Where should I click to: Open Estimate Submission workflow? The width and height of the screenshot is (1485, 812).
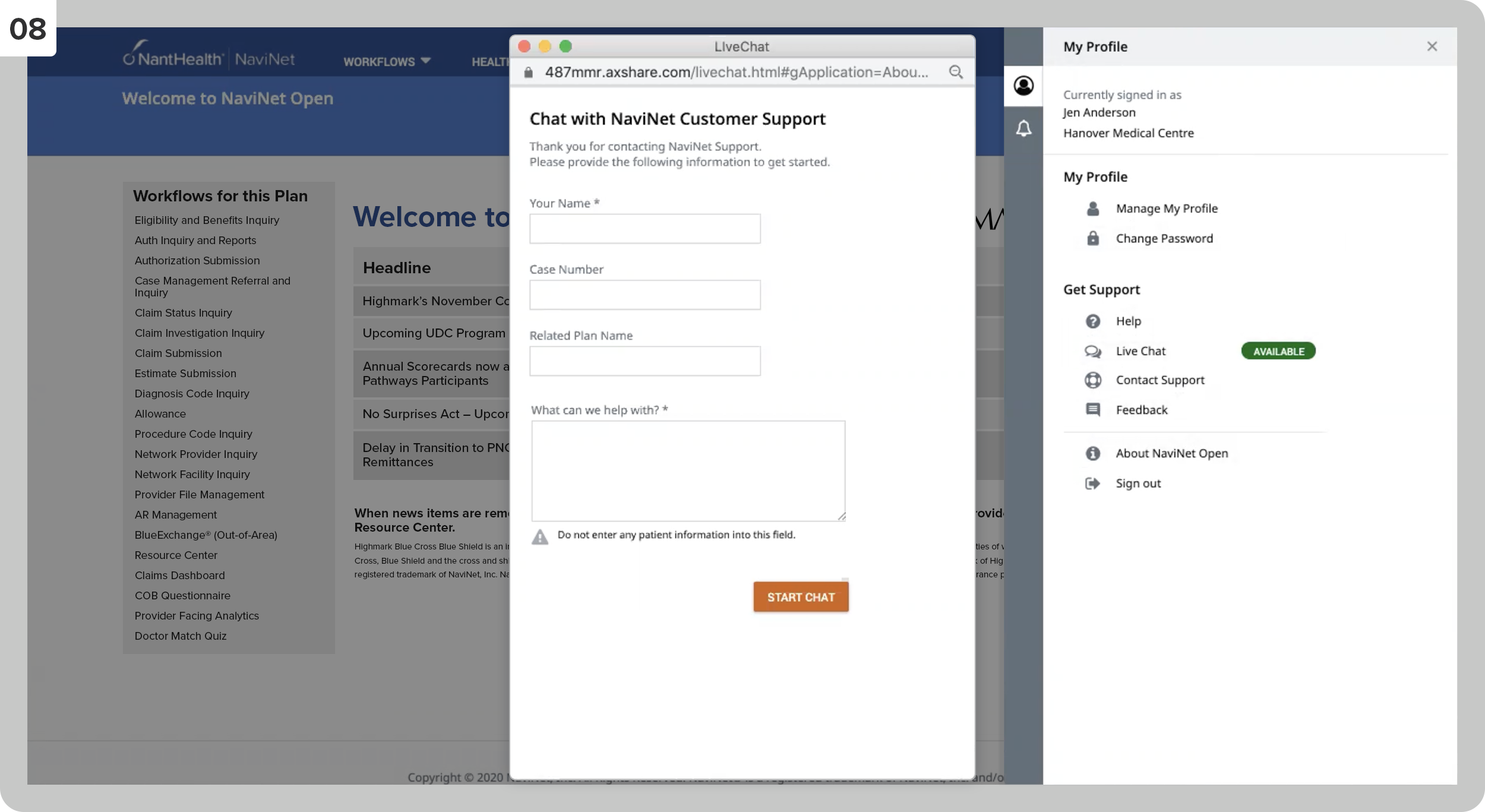[185, 374]
